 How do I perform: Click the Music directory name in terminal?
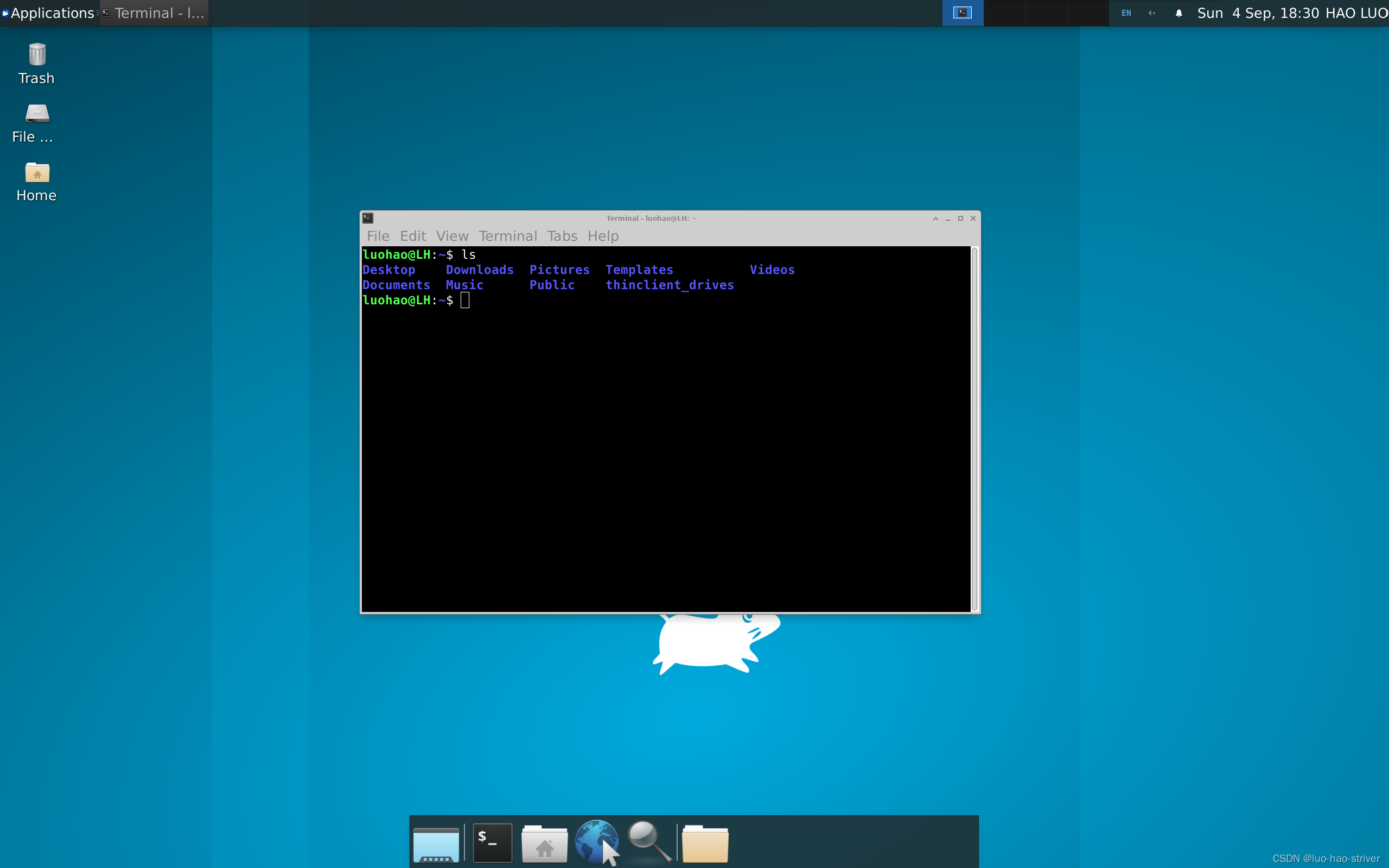[464, 285]
